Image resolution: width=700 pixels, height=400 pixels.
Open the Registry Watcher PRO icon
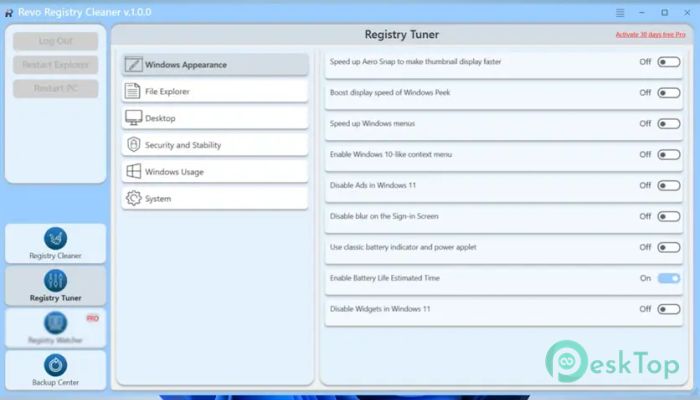(x=55, y=322)
